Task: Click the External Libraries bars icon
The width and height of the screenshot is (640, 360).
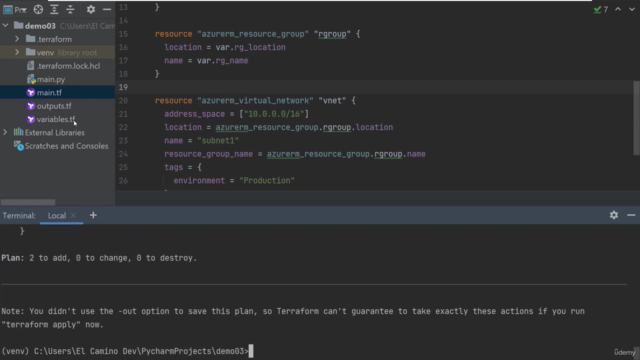Action: (x=18, y=132)
